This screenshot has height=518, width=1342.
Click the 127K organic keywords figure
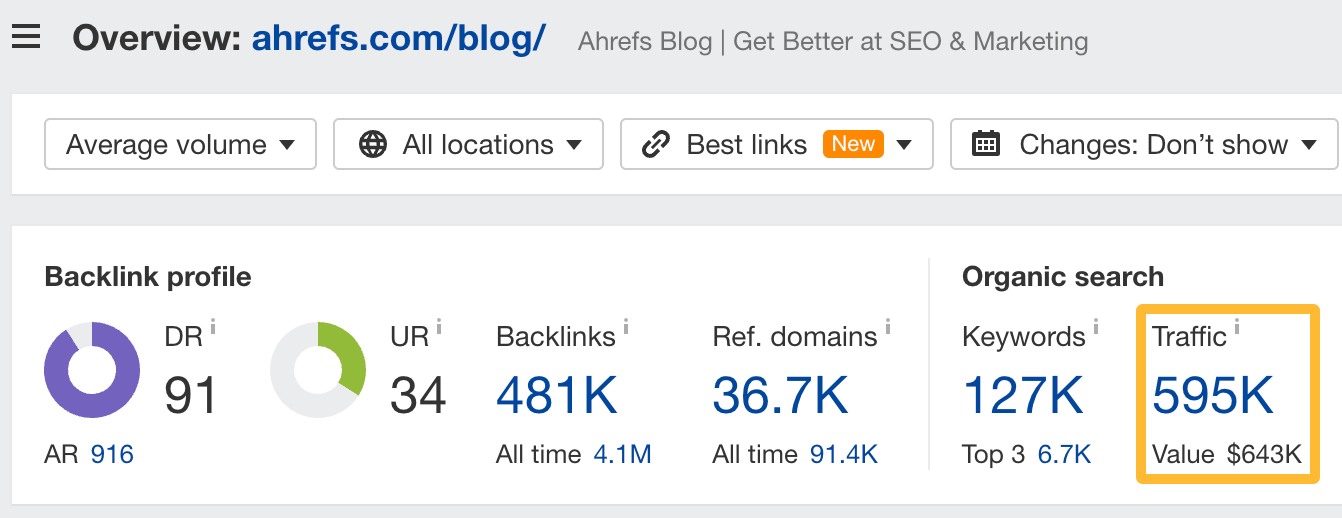tap(1023, 395)
